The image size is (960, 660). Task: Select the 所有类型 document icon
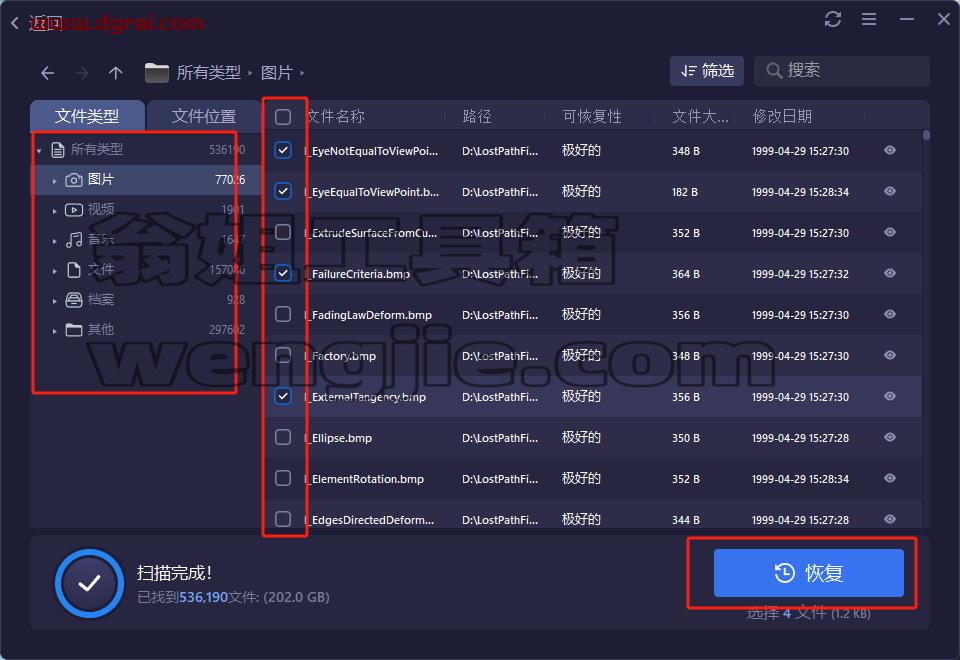click(x=58, y=149)
